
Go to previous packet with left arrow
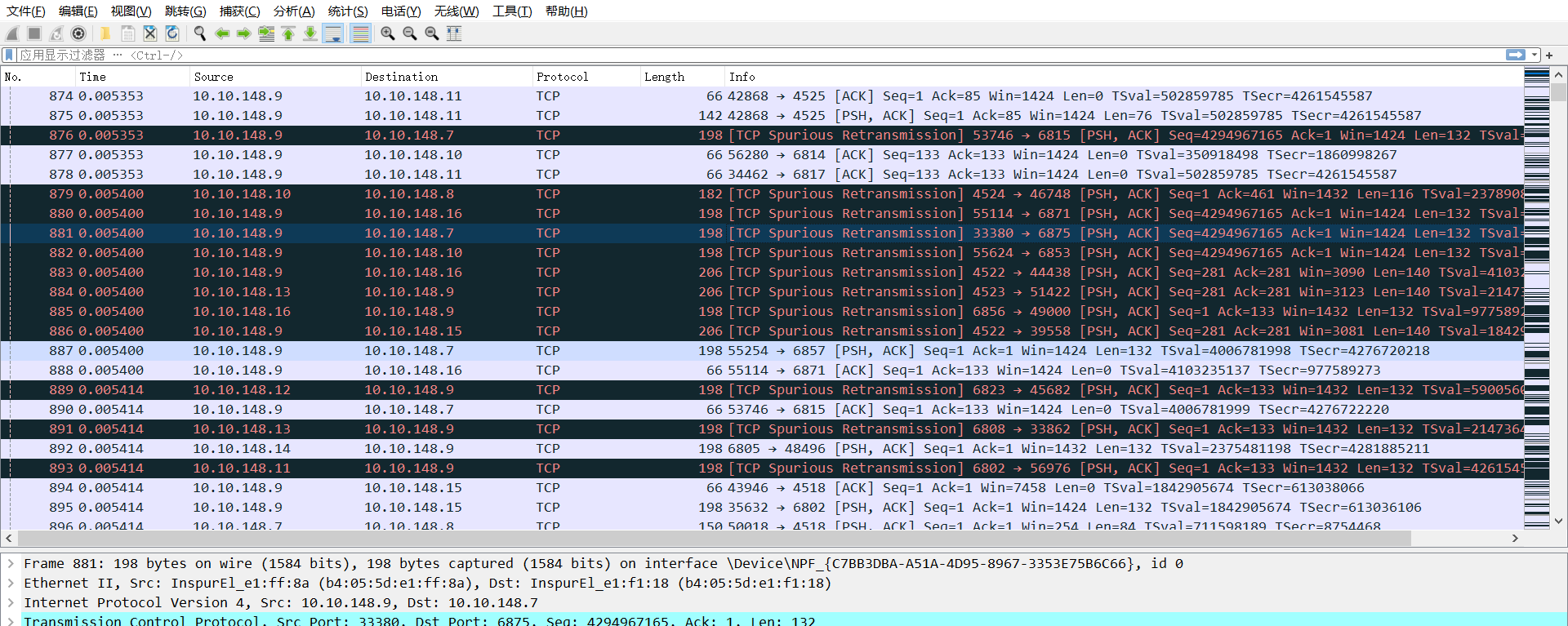click(x=221, y=33)
